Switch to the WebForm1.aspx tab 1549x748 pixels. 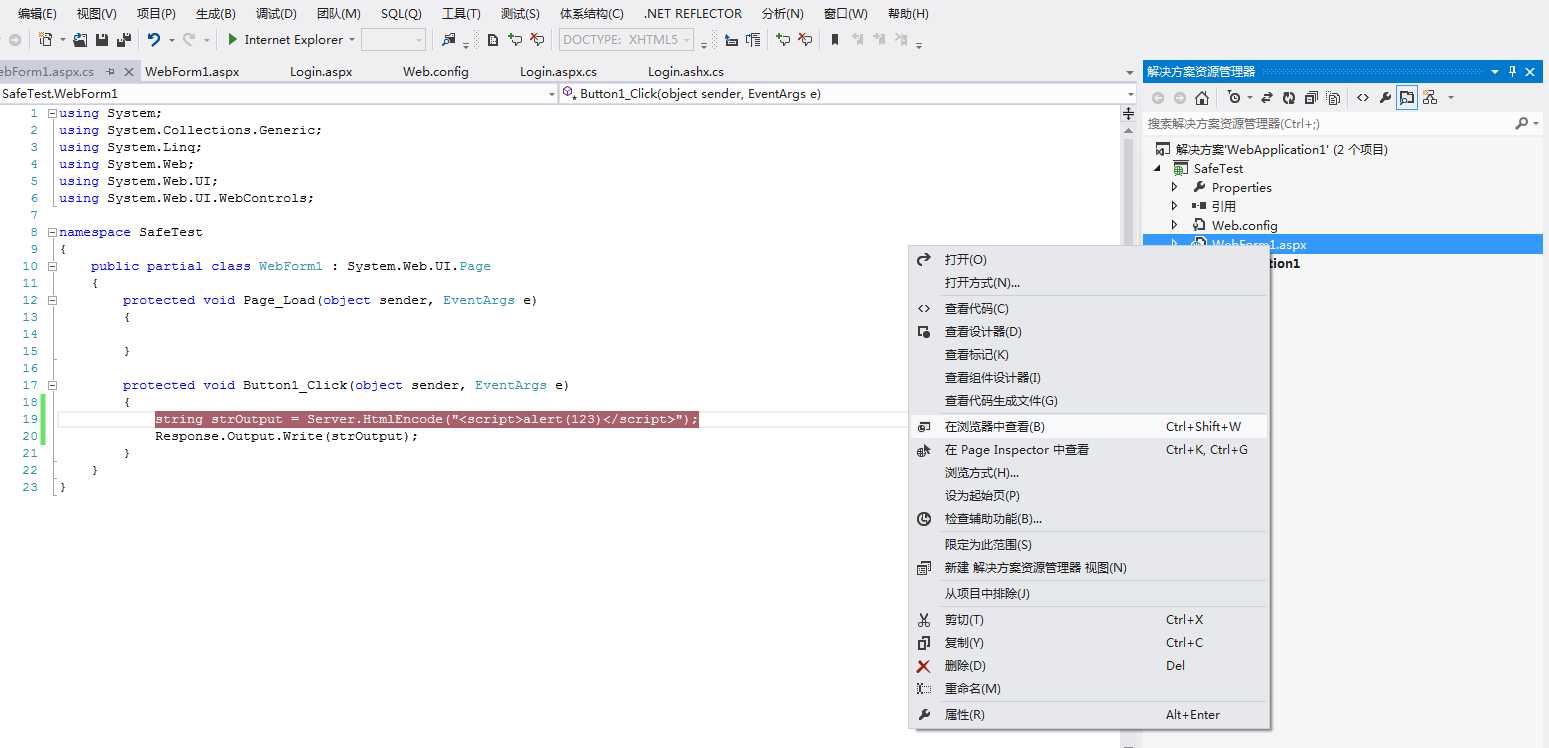point(192,72)
